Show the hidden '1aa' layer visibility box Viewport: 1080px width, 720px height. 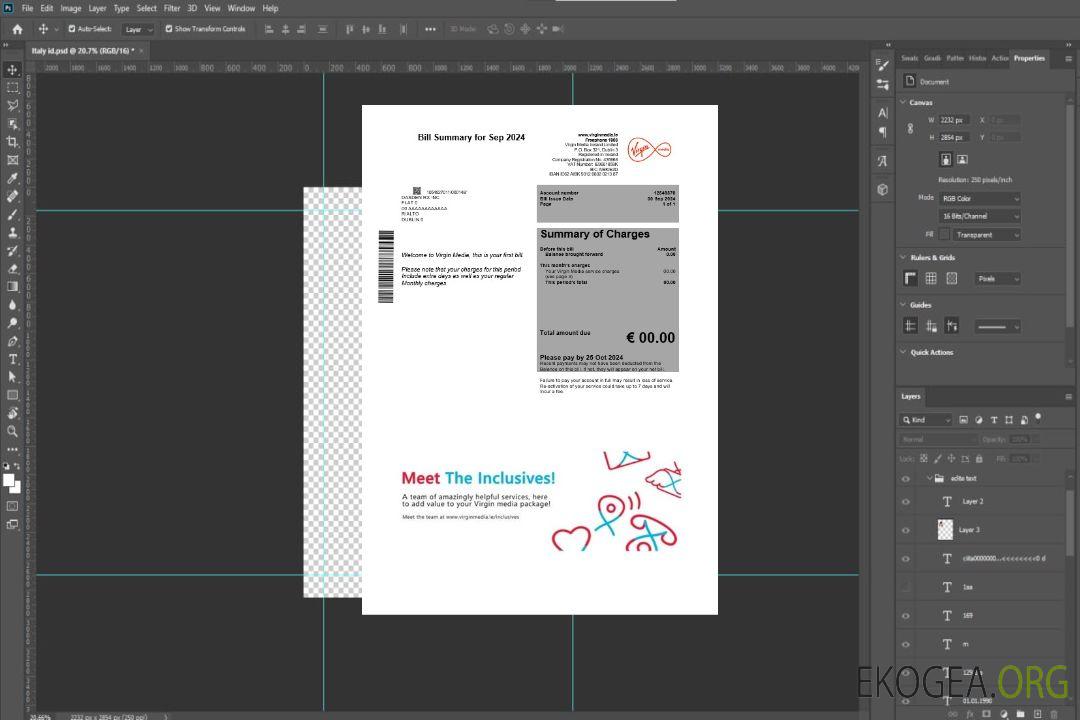pos(906,587)
